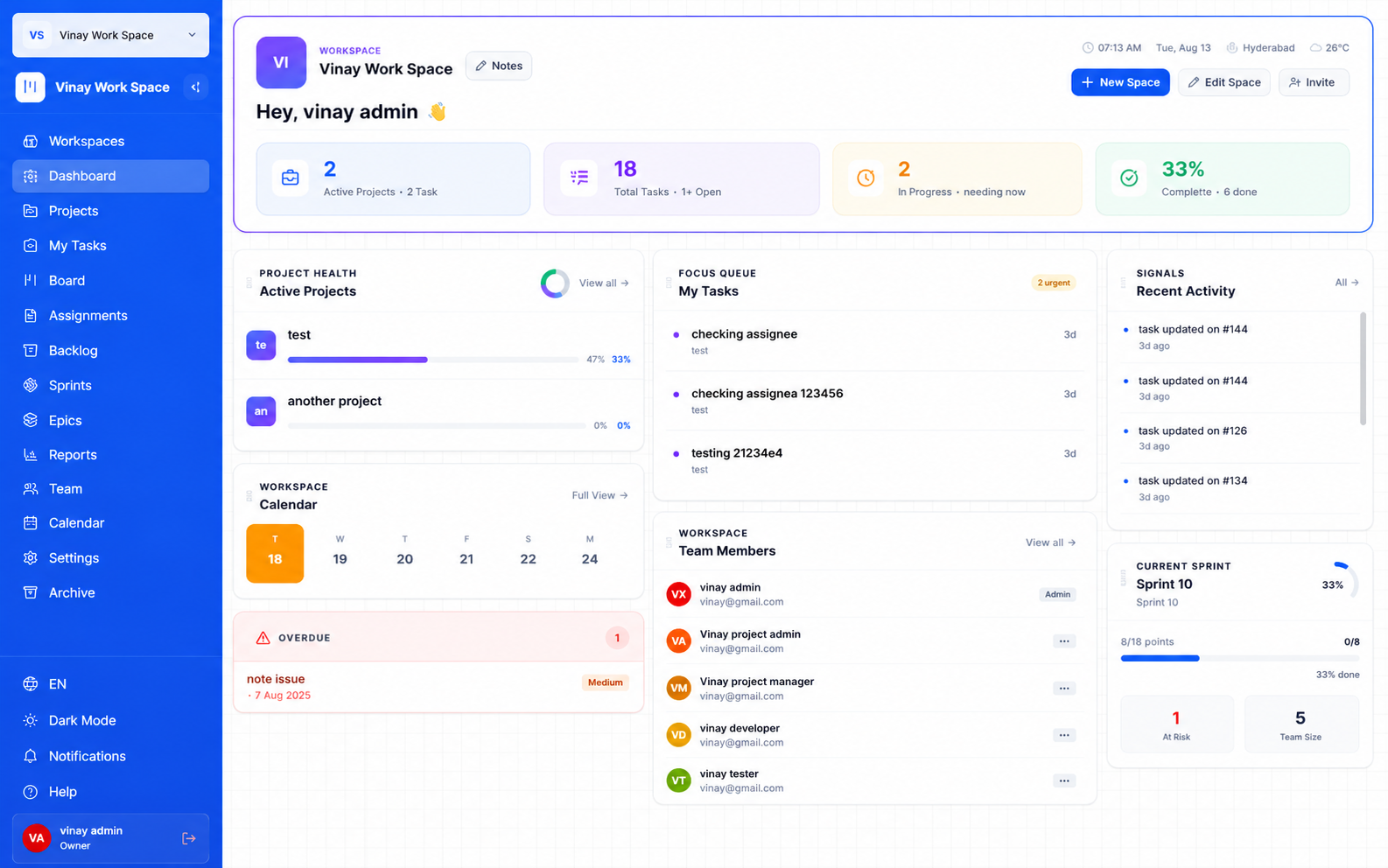Click the overdue warning triangle icon
The image size is (1388, 868).
click(x=263, y=638)
